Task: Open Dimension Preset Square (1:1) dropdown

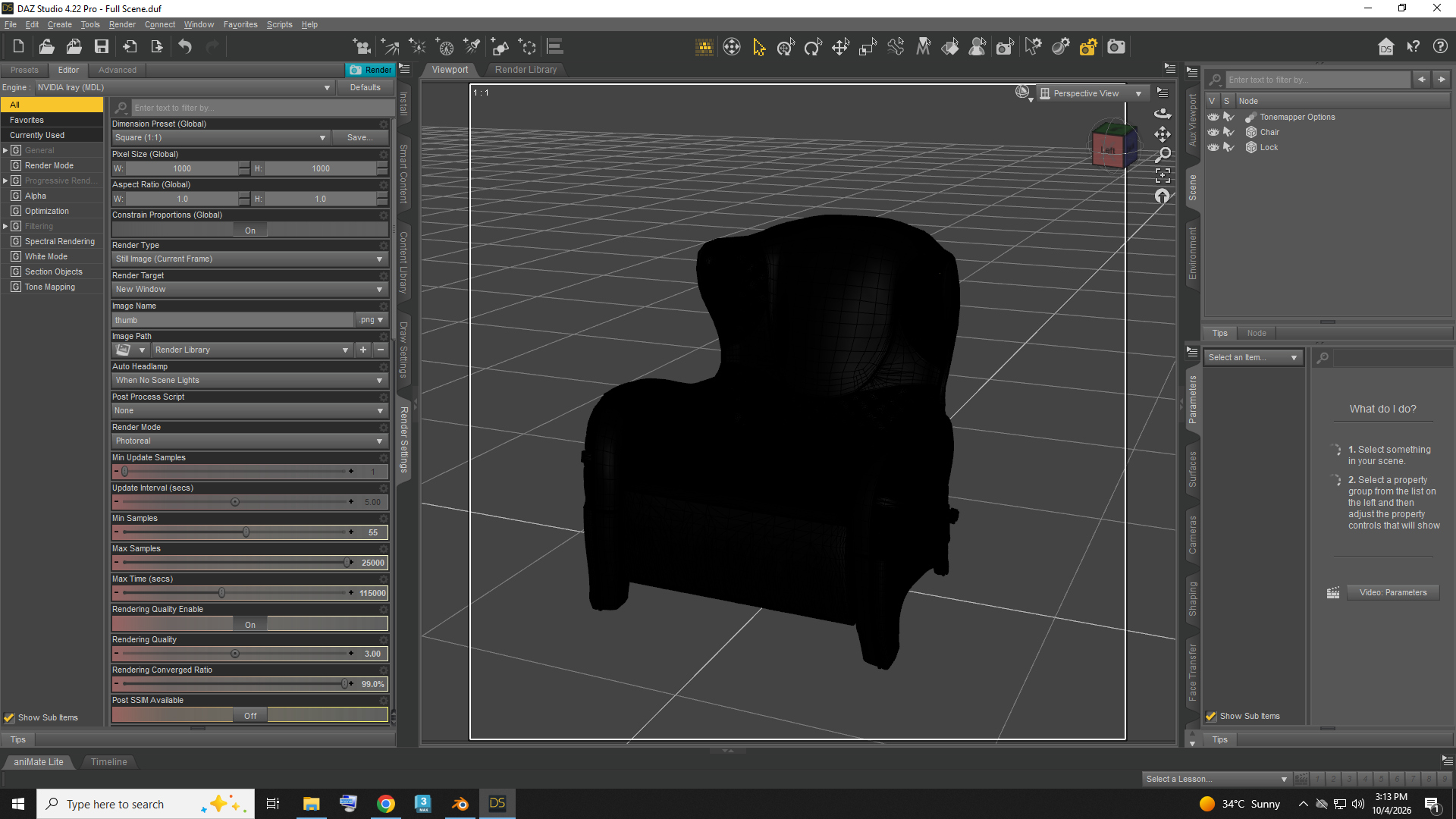Action: coord(221,137)
